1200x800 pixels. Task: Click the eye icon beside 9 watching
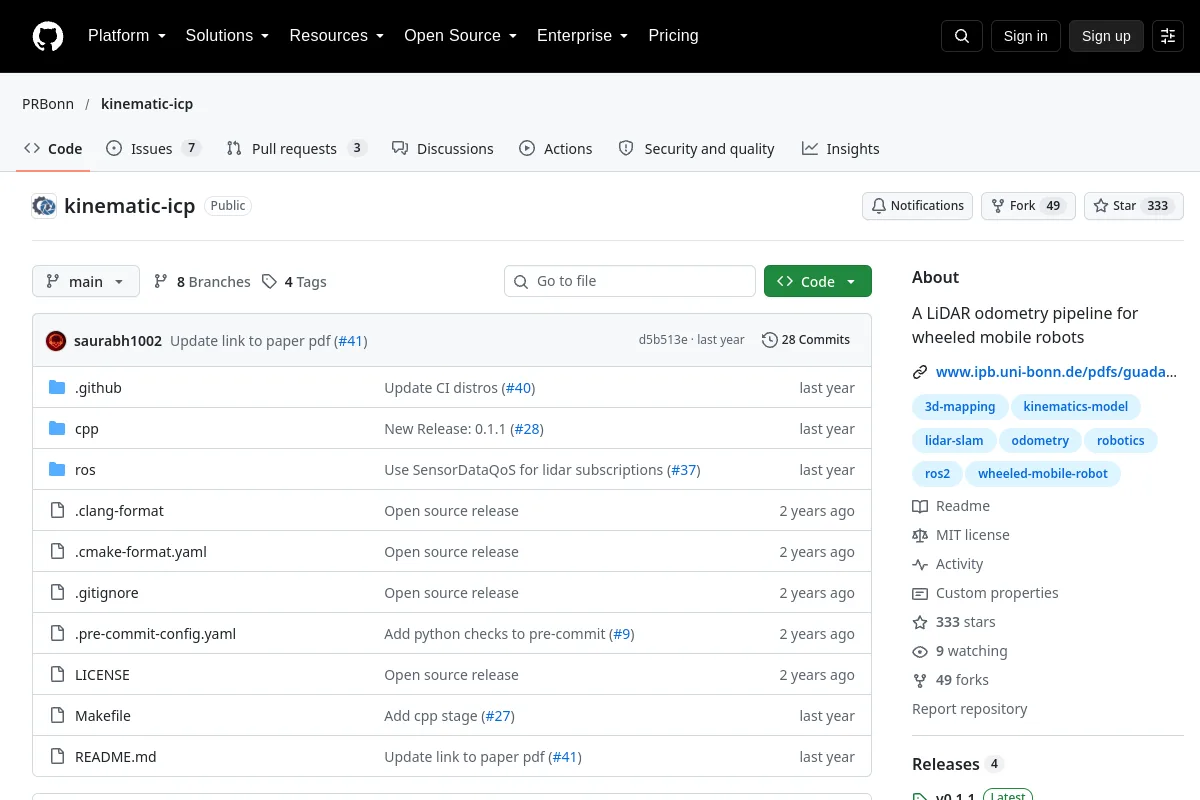click(920, 651)
